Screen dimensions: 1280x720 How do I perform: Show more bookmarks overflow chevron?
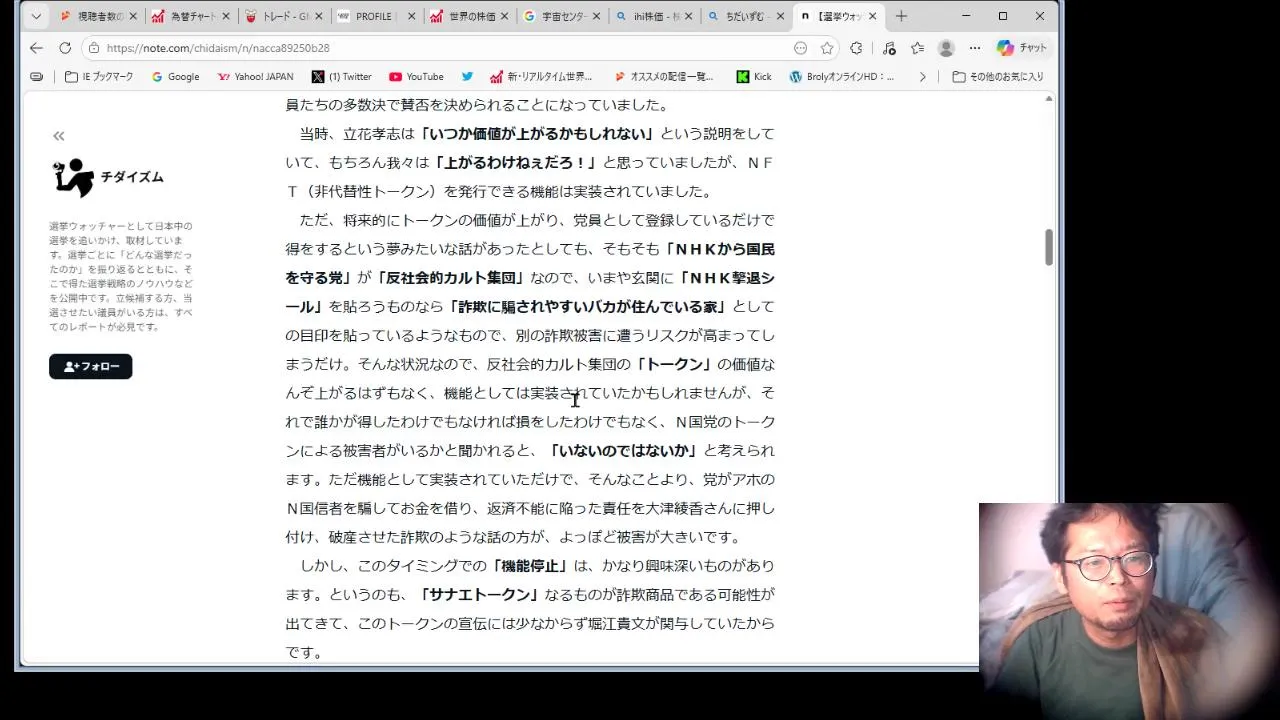[x=922, y=77]
